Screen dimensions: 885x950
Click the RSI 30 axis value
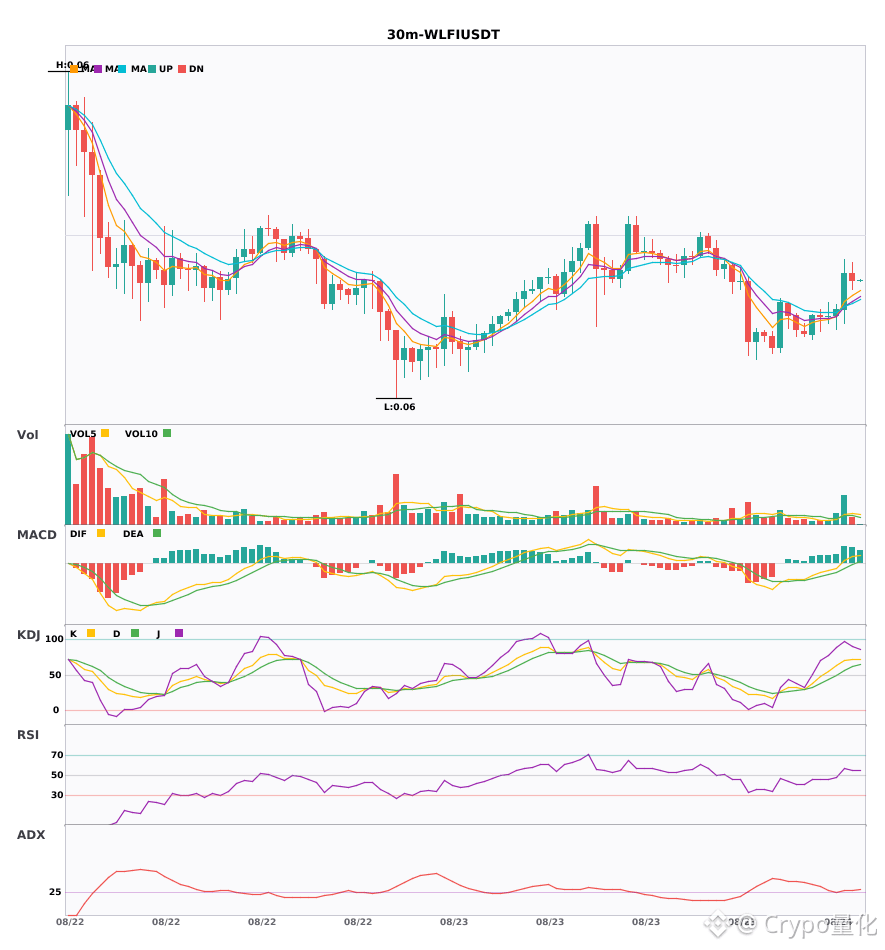[x=57, y=795]
